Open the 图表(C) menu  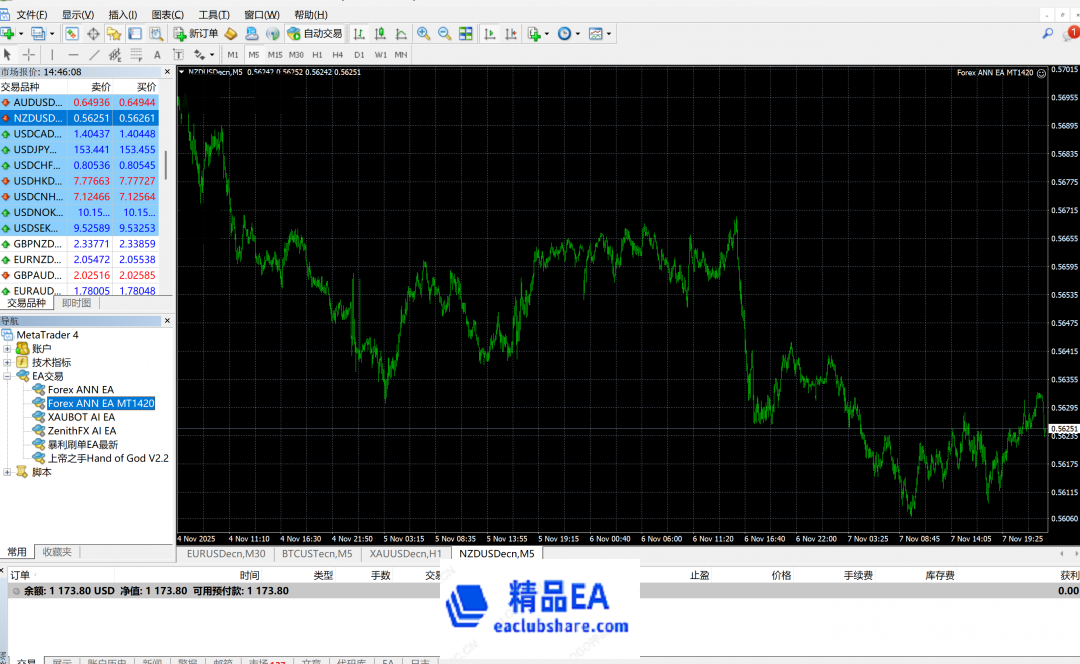pos(167,15)
